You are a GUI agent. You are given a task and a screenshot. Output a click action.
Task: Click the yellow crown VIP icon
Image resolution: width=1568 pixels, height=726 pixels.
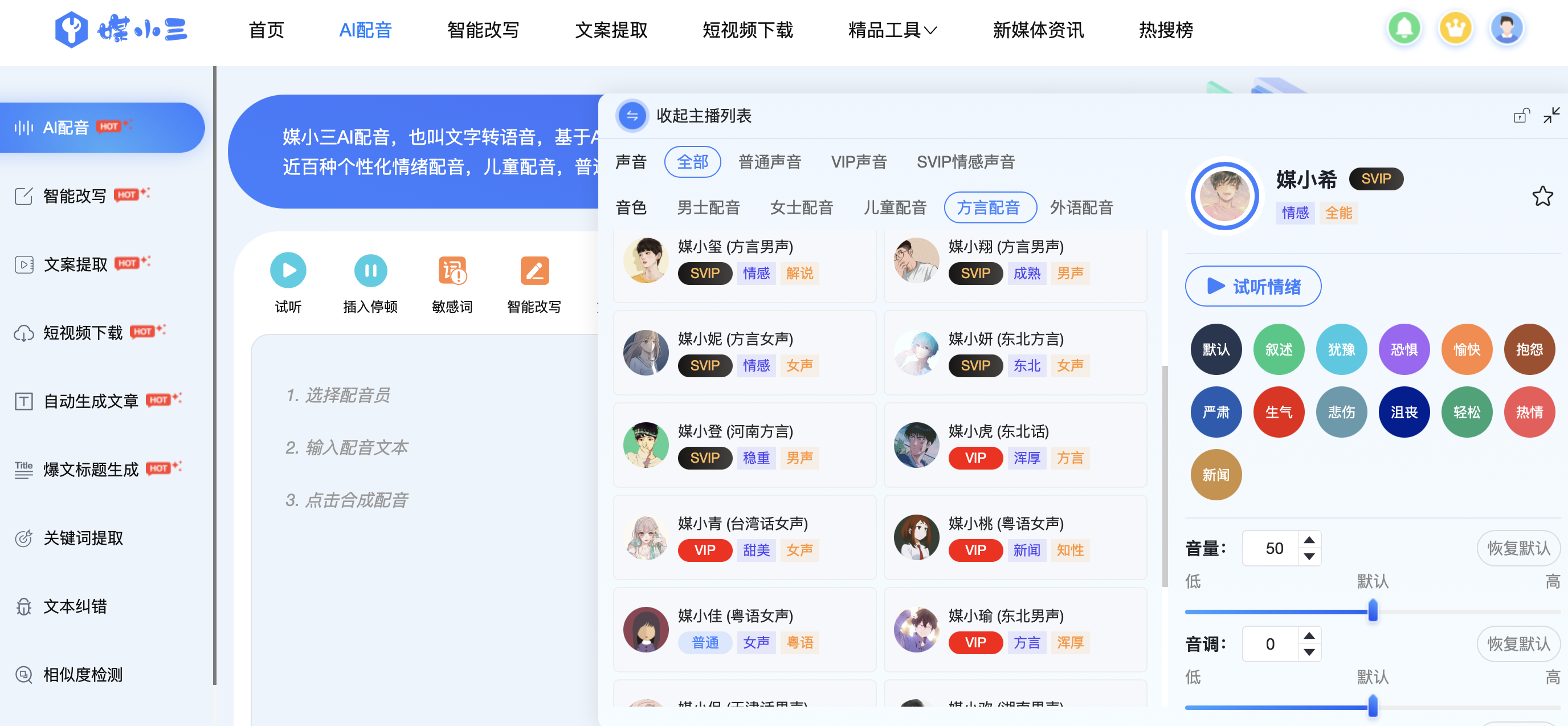coord(1455,28)
